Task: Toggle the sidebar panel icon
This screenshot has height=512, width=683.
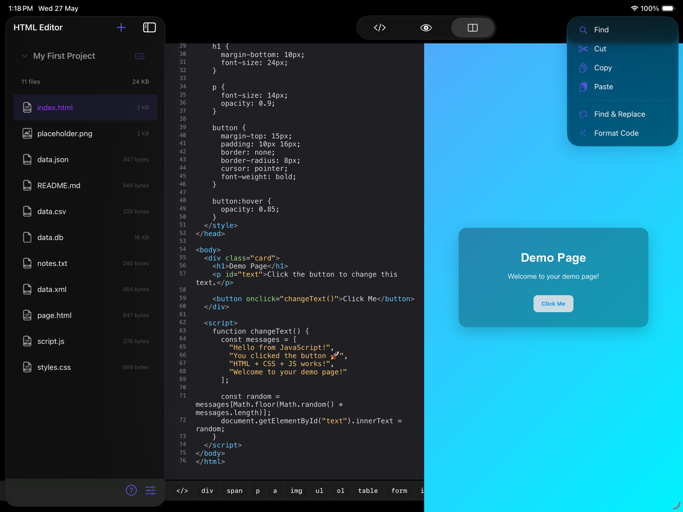Action: pos(149,27)
